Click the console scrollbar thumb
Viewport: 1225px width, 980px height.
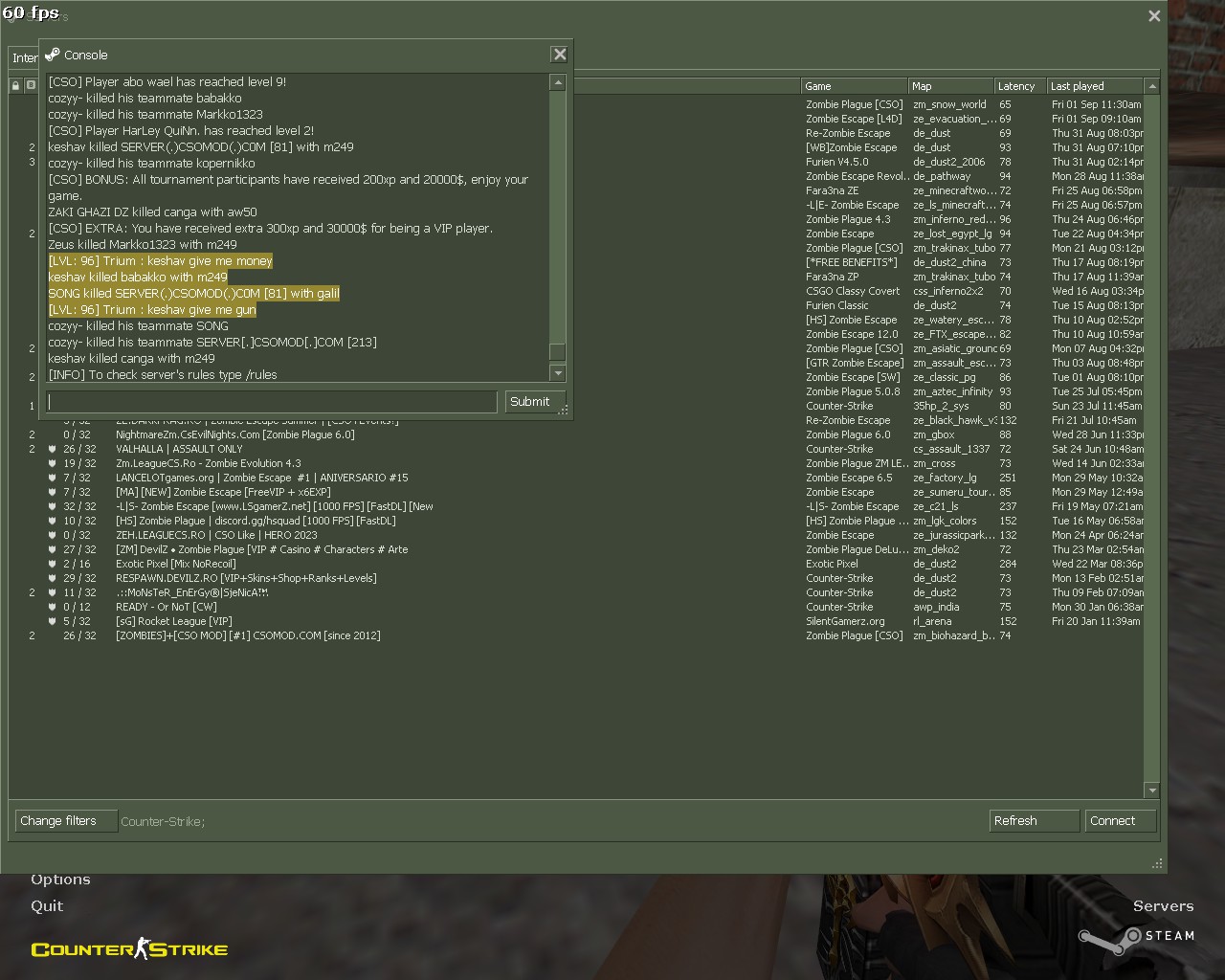tap(557, 351)
